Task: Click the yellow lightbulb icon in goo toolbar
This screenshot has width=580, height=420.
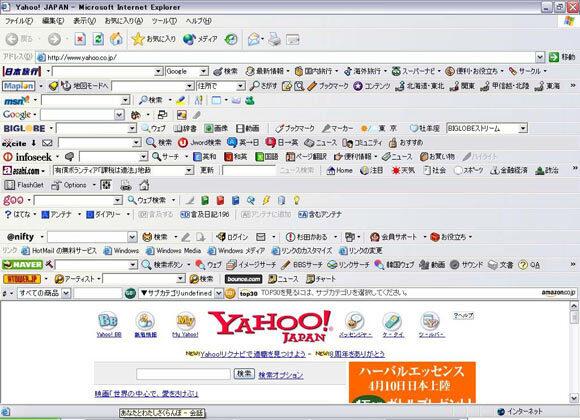Action: [296, 200]
